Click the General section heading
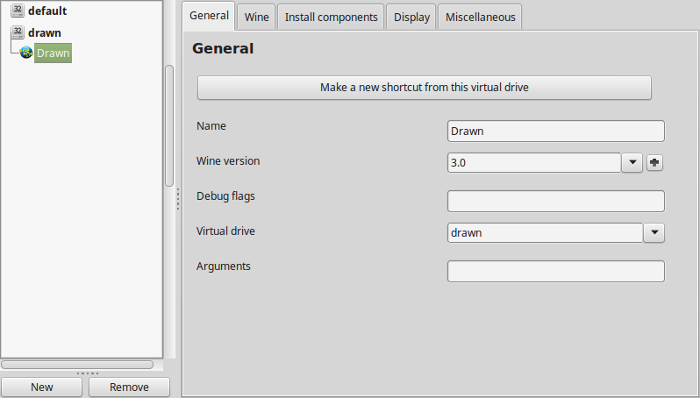This screenshot has height=398, width=700. pos(223,48)
